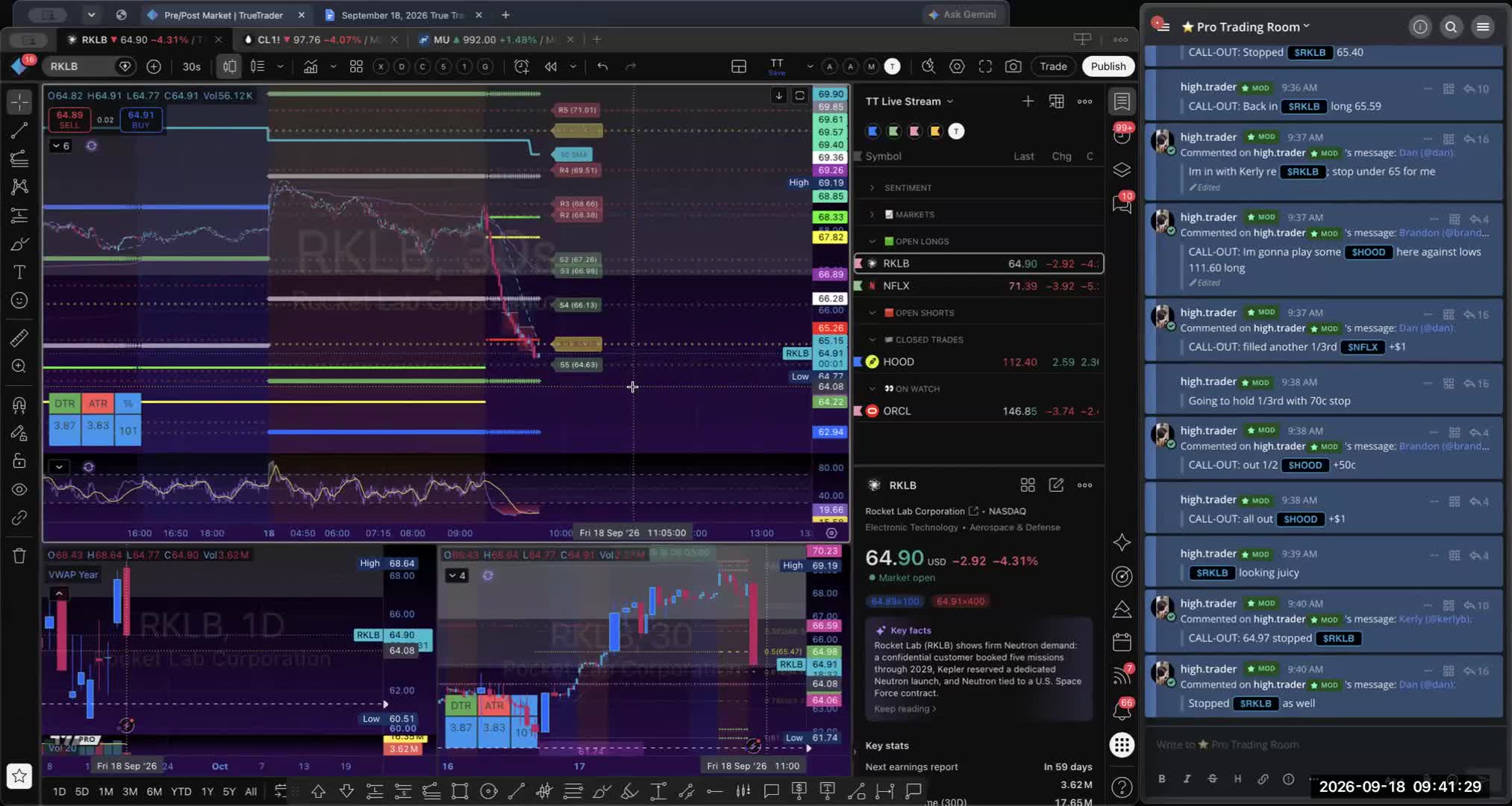Toggle auto-fit scale button on main chart
The image size is (1512, 806).
click(799, 96)
